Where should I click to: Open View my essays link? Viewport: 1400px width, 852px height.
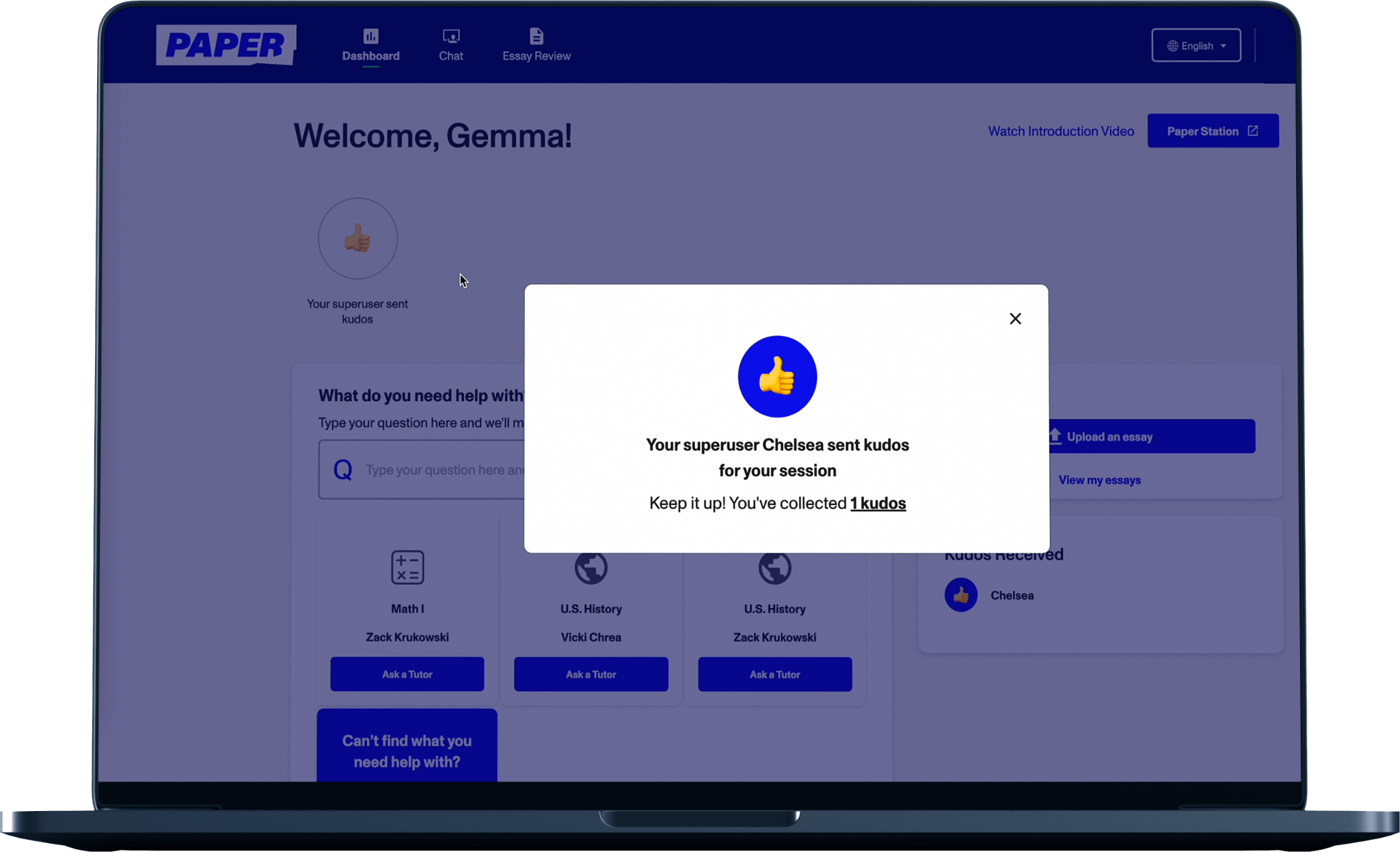1099,480
